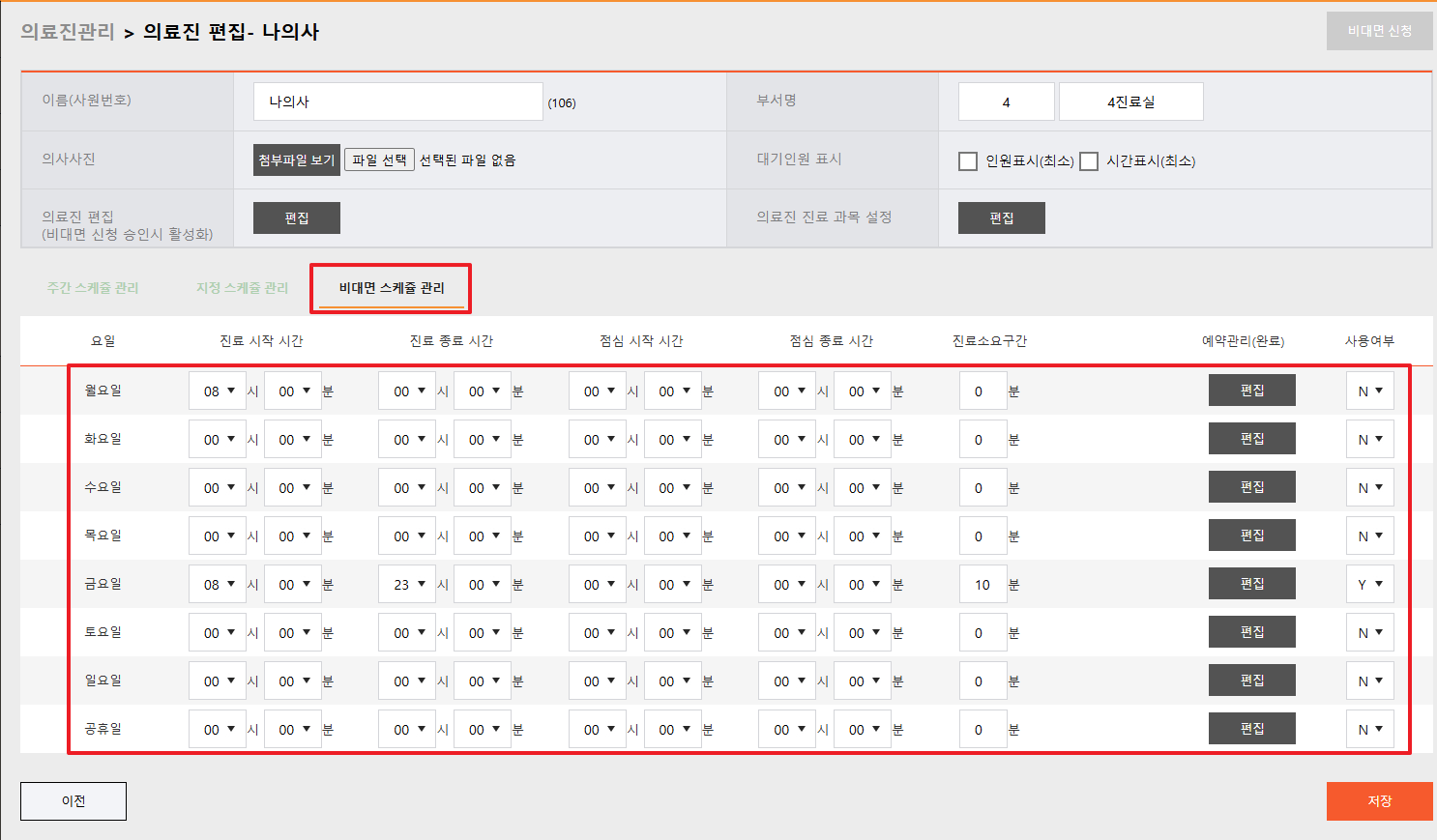Switch to 주간 스케줄 관리 tab
Viewport: 1437px width, 840px height.
(93, 288)
